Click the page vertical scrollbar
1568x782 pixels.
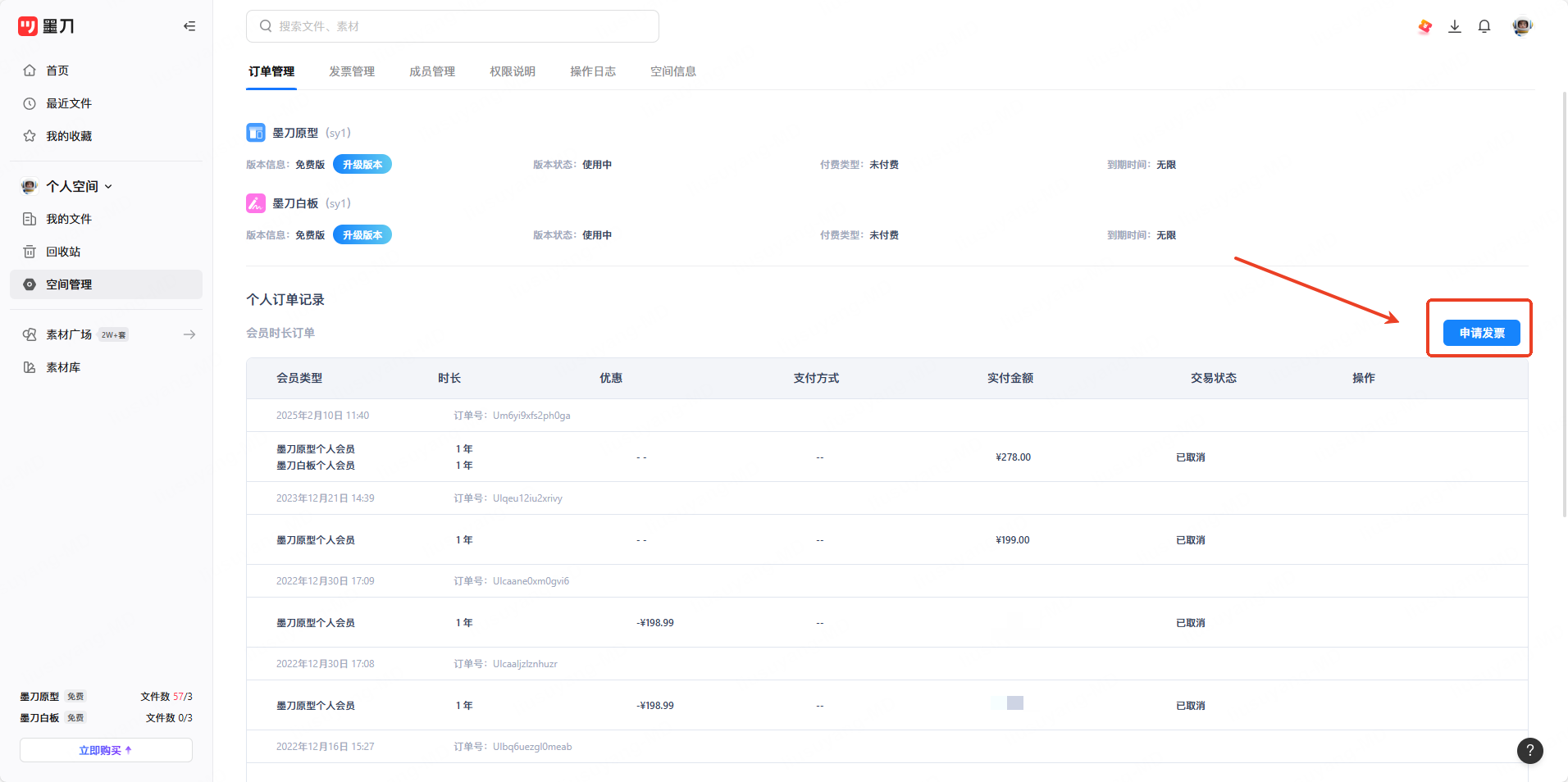[x=1564, y=303]
